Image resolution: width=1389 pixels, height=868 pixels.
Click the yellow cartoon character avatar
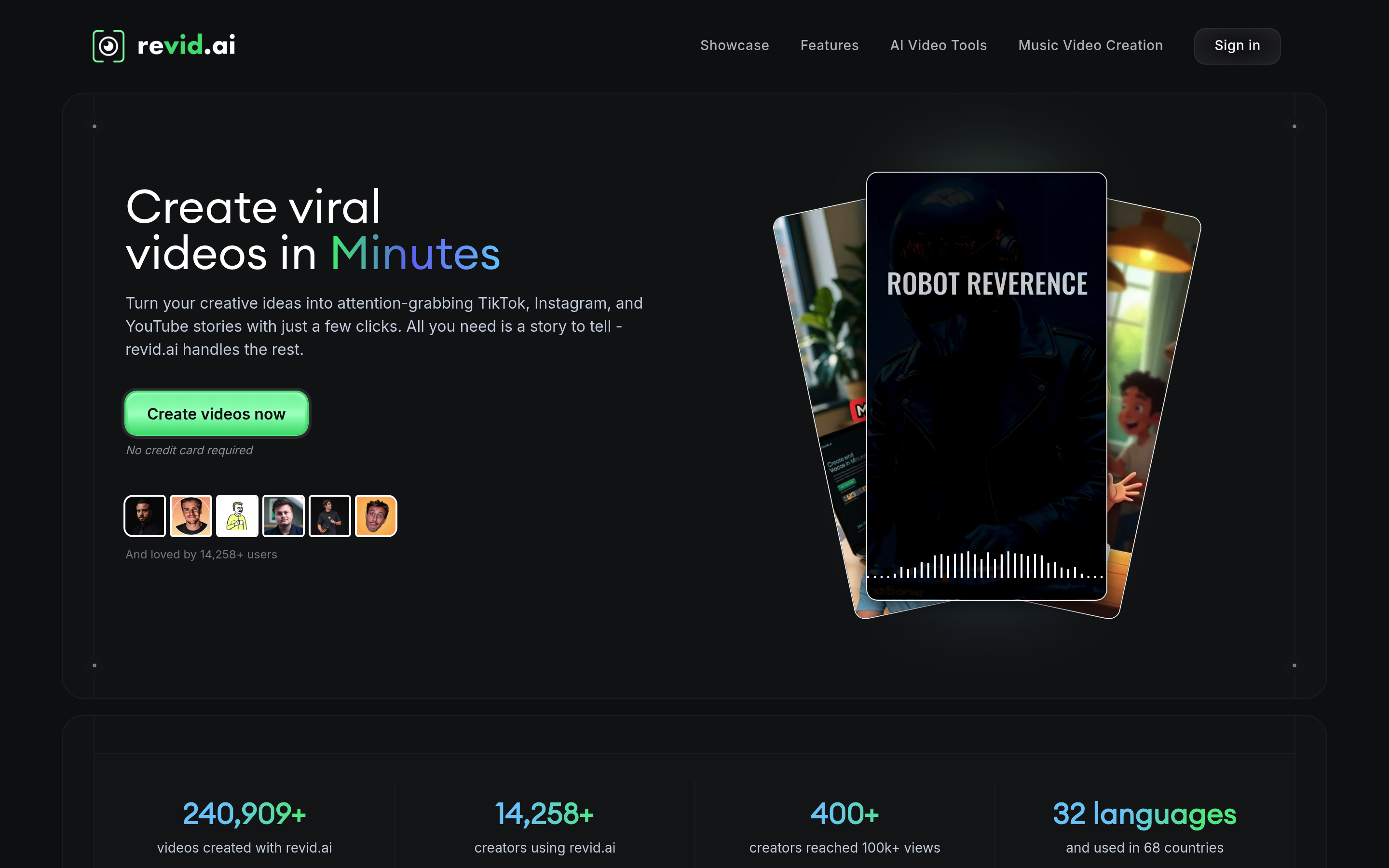[237, 515]
